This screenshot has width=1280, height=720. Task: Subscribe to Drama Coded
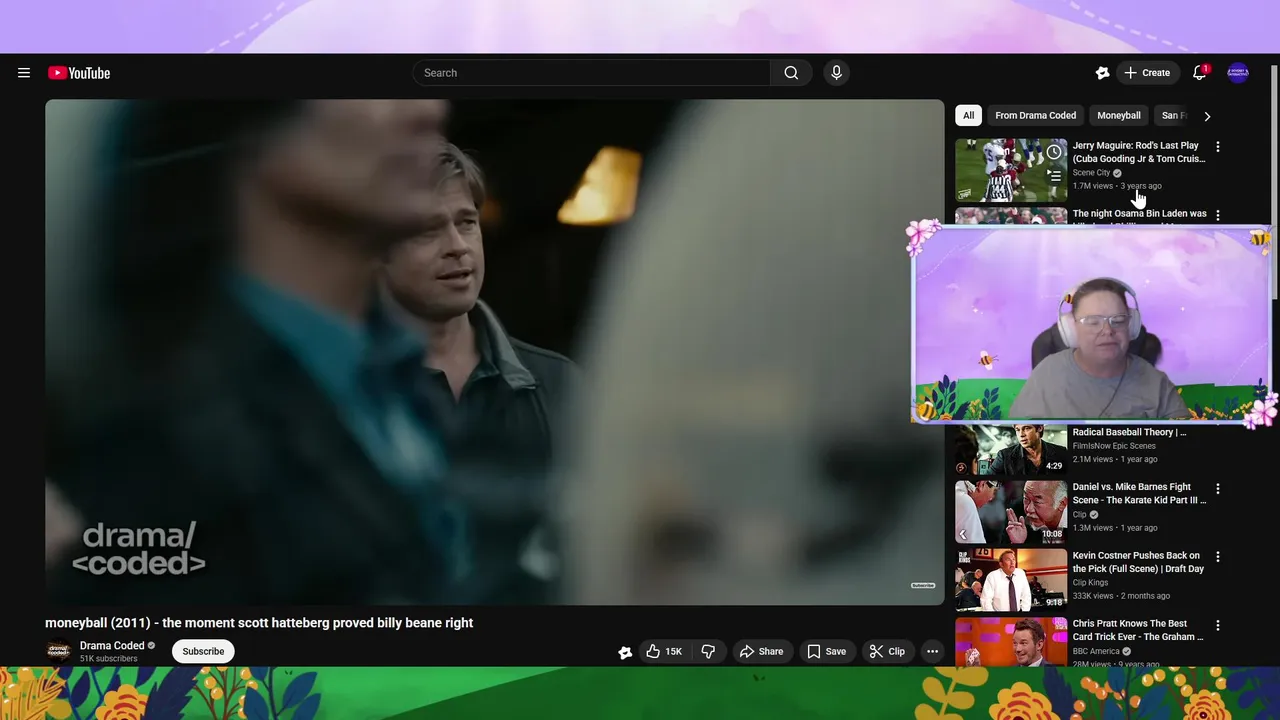(203, 652)
